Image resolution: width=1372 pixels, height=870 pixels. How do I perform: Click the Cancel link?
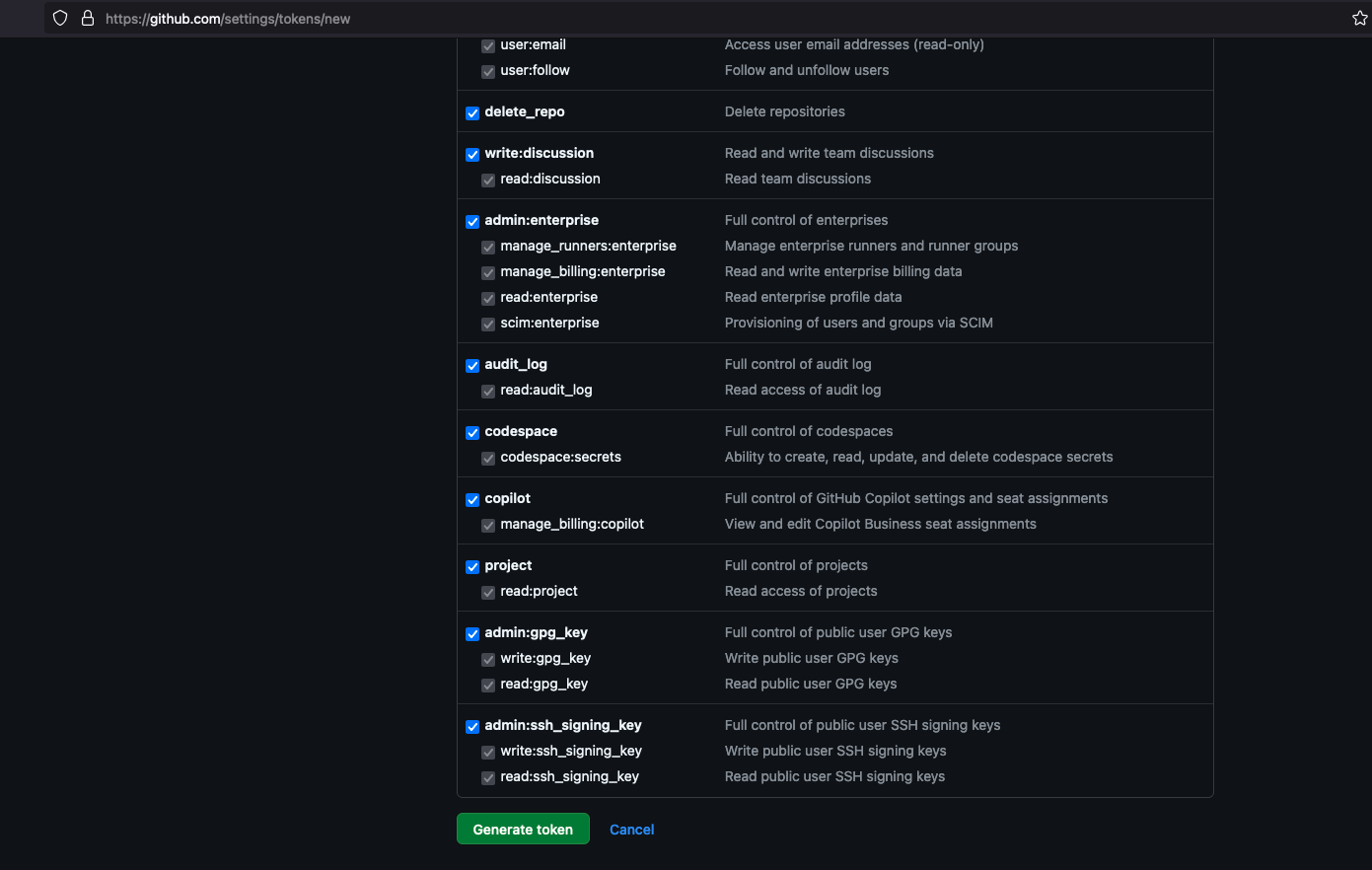[x=631, y=830]
